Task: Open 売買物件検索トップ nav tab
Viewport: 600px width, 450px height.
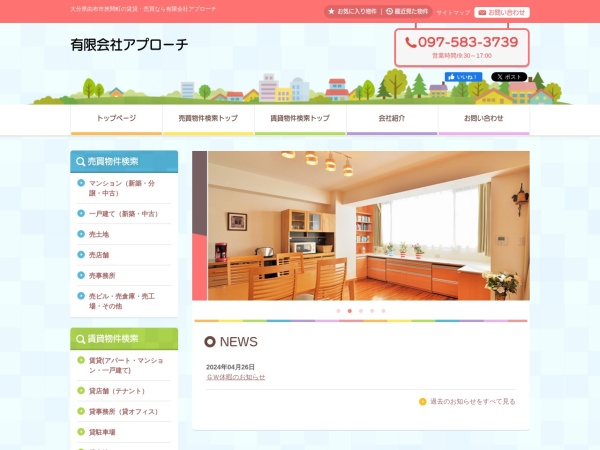Action: coord(208,120)
